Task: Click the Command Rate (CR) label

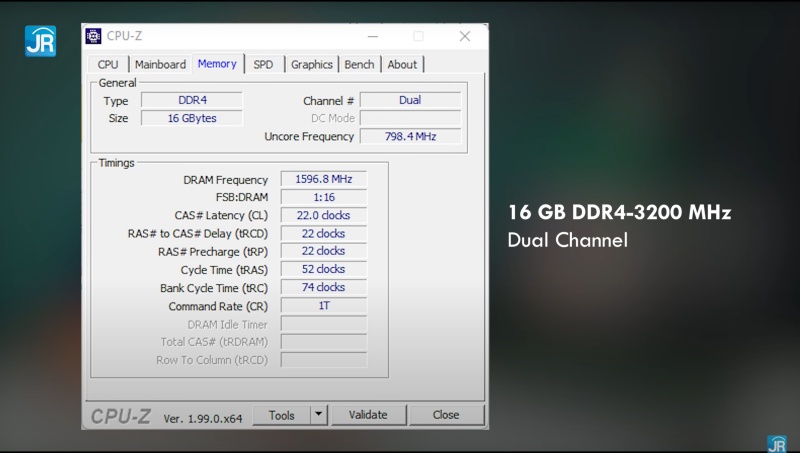Action: tap(218, 306)
